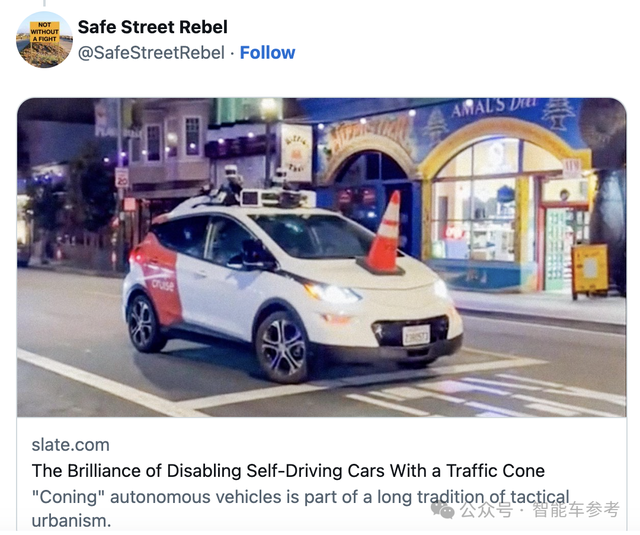Click the @SafeStreetRebel handle
This screenshot has height=535, width=640.
tap(151, 53)
